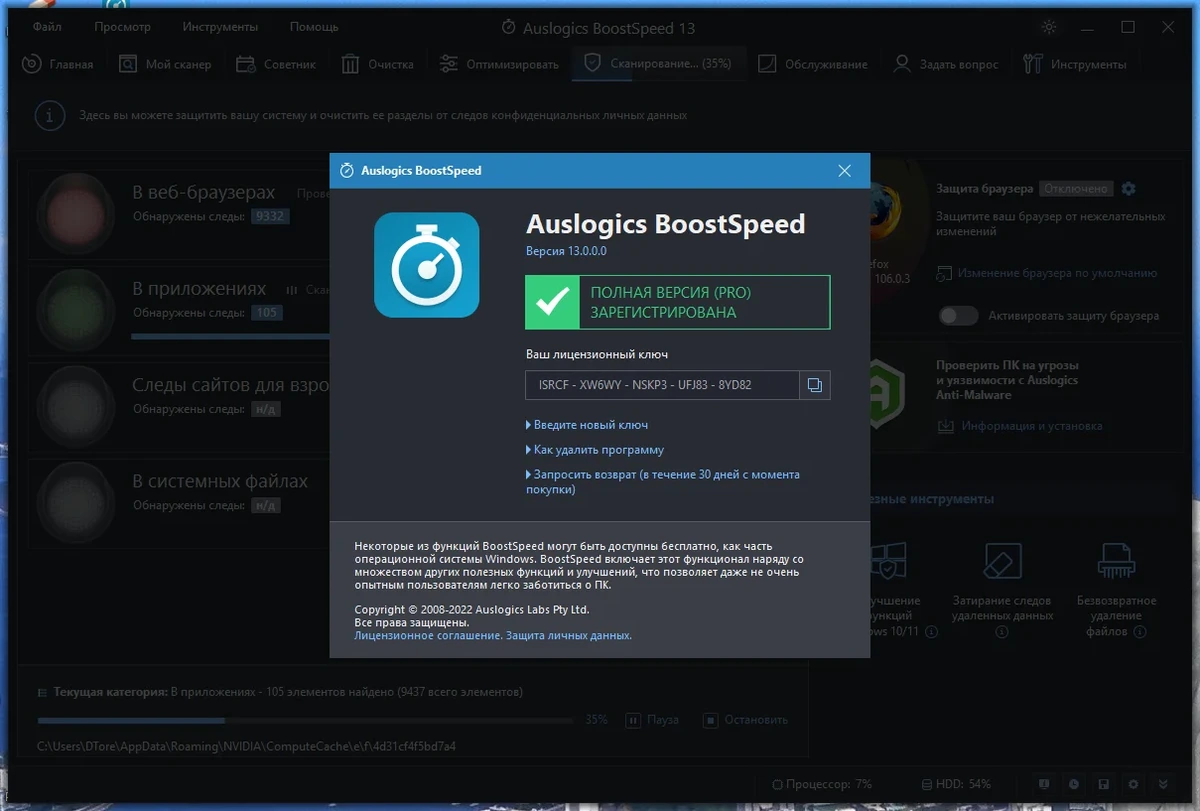Open the Советник tab
Image resolution: width=1200 pixels, height=811 pixels.
(276, 64)
